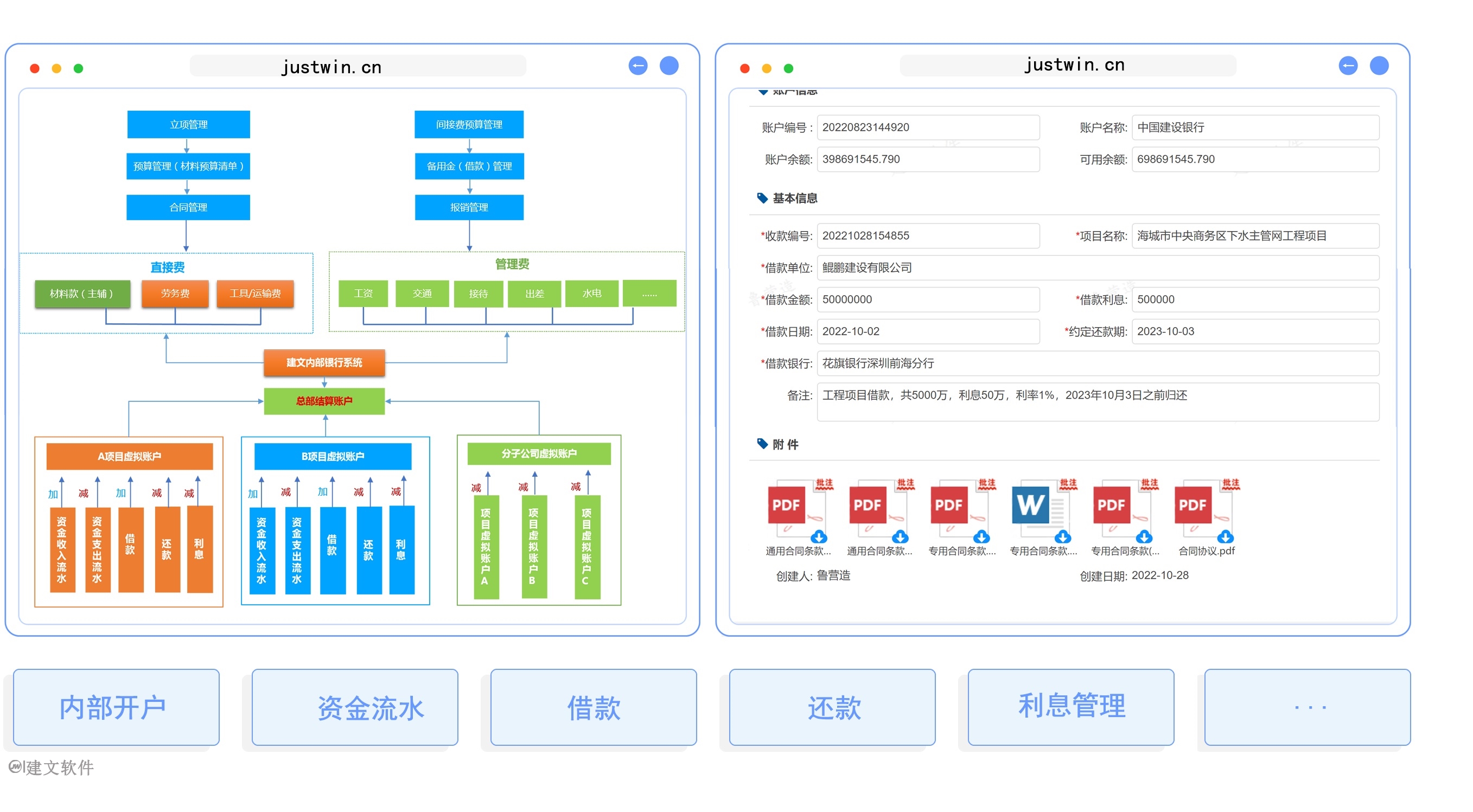Click the 项目虚拟账户C column
This screenshot has height=812, width=1473.
pyautogui.click(x=586, y=547)
